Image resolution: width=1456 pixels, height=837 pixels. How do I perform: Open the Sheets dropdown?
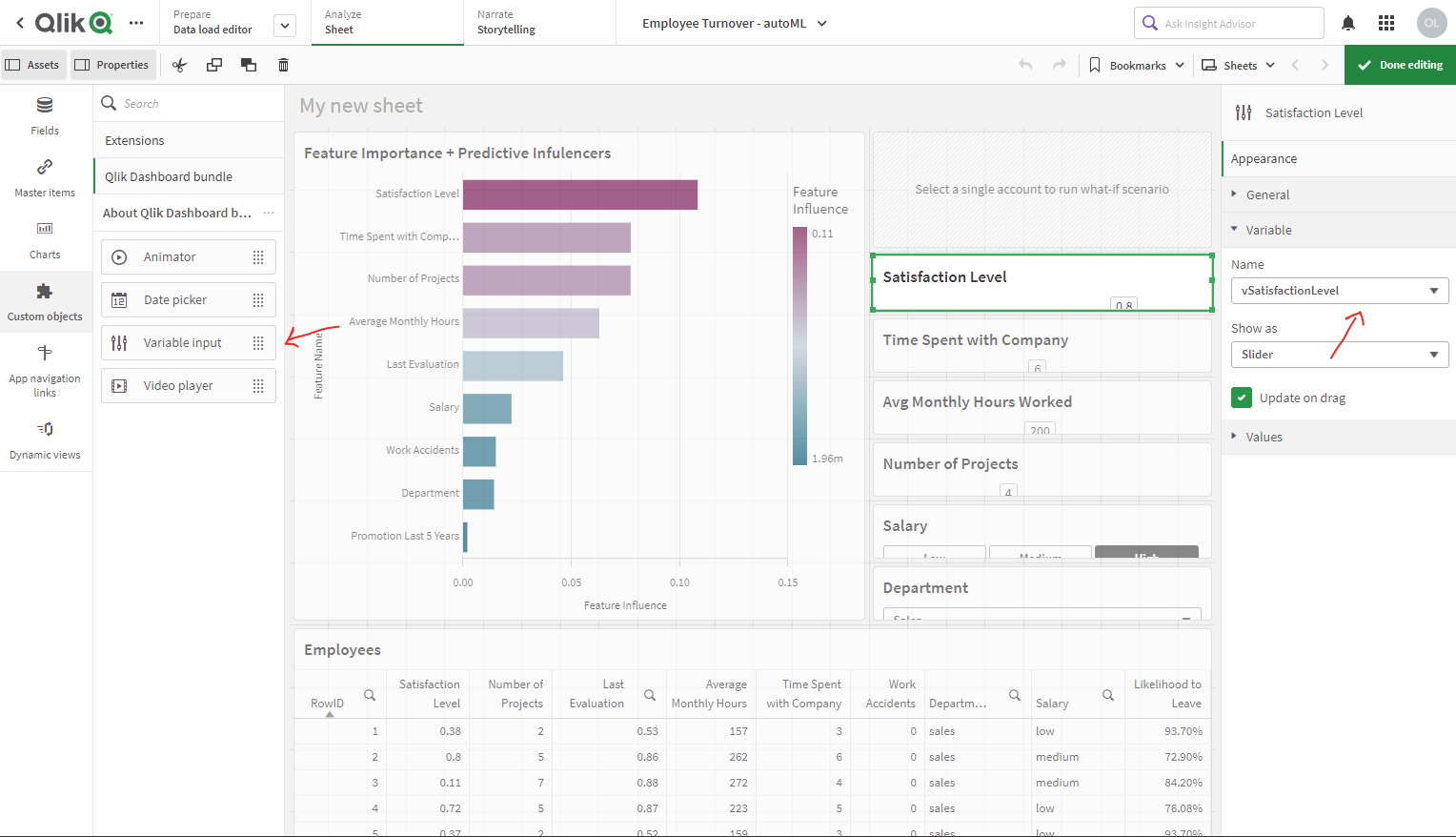(1238, 65)
